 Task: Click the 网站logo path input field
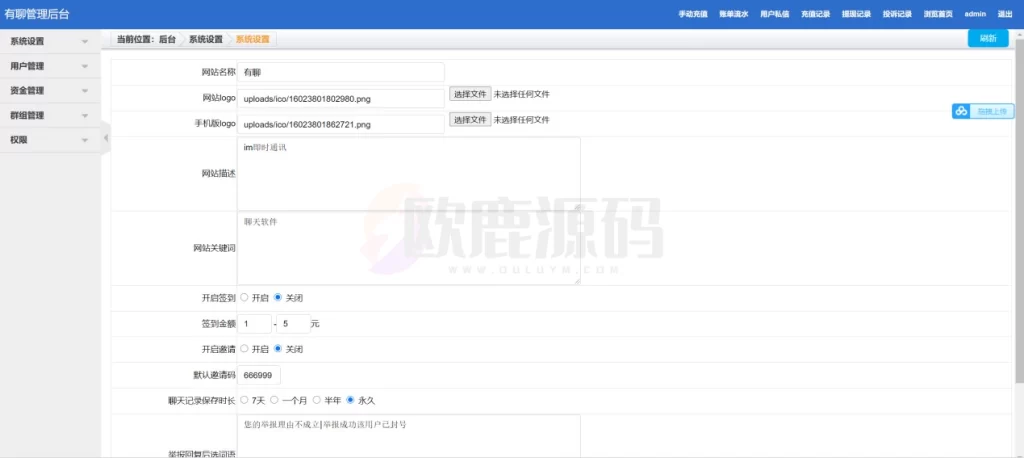pyautogui.click(x=340, y=99)
